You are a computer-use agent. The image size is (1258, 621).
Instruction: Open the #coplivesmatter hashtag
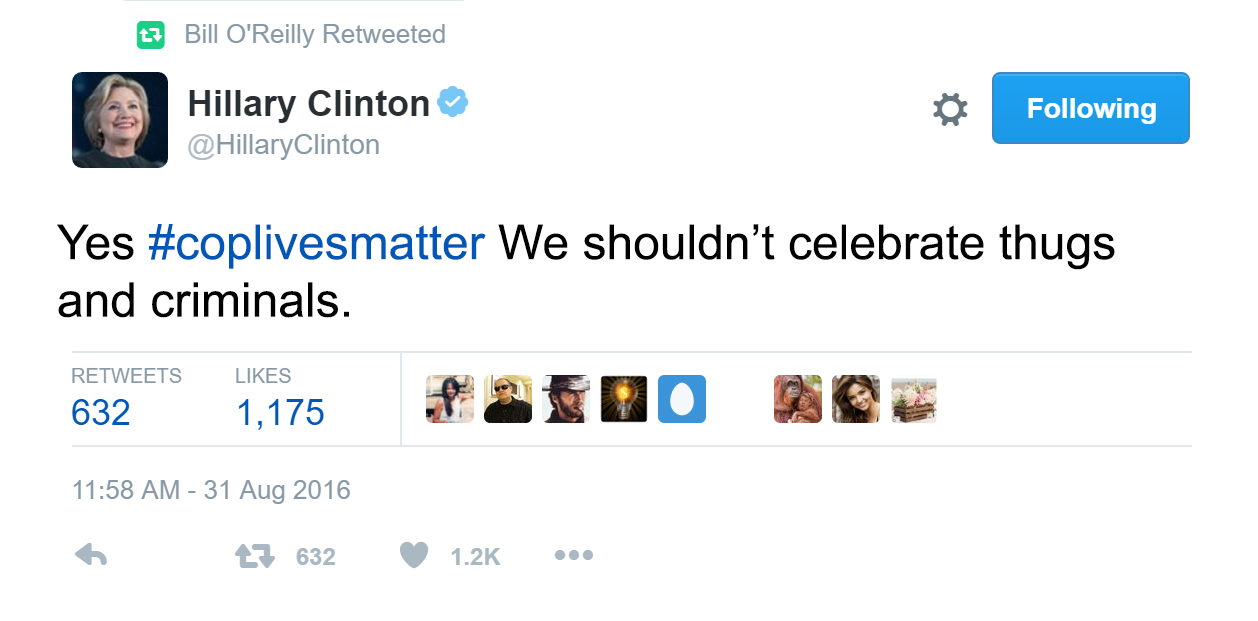pos(316,244)
